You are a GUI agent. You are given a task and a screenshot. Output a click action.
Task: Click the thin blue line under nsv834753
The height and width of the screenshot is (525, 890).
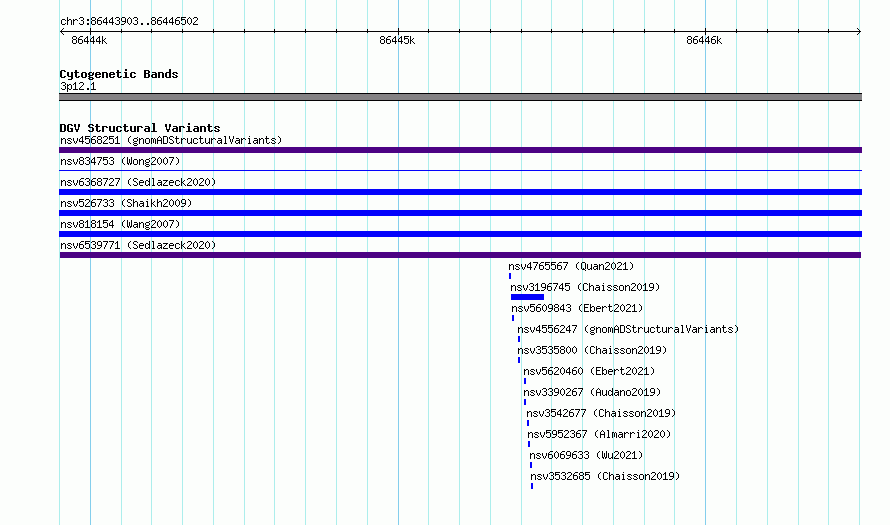point(460,170)
